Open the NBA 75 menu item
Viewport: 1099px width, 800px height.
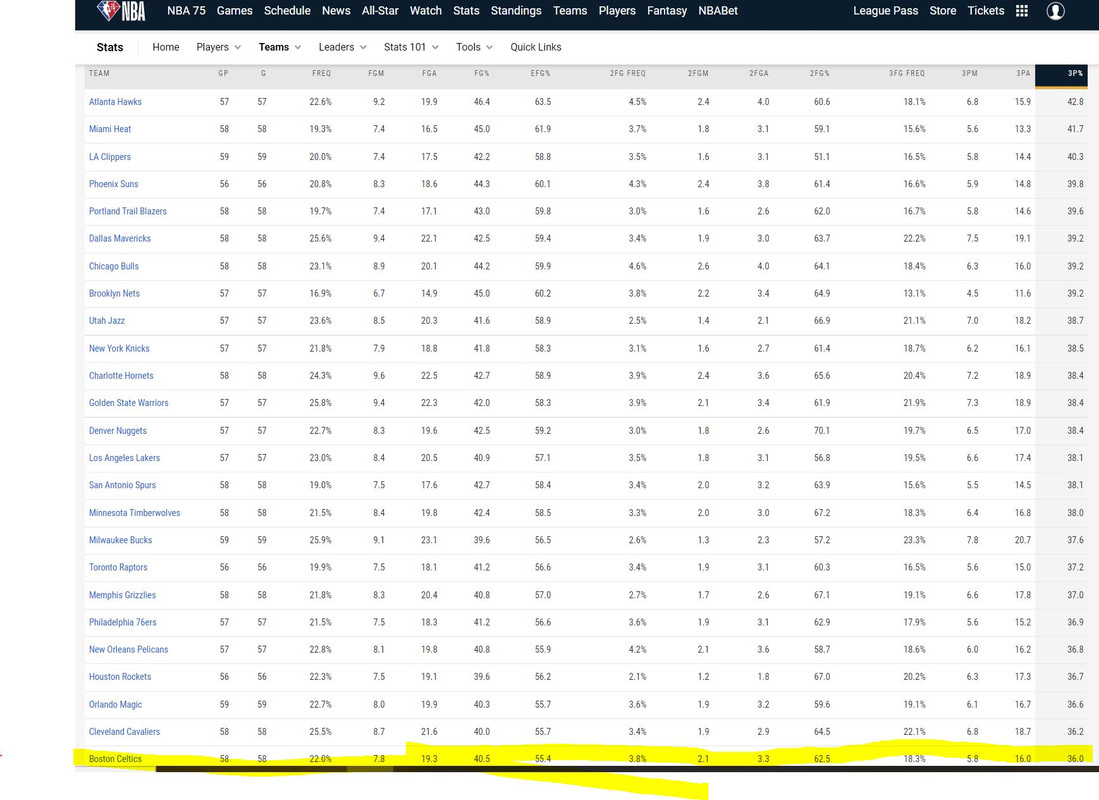(186, 11)
